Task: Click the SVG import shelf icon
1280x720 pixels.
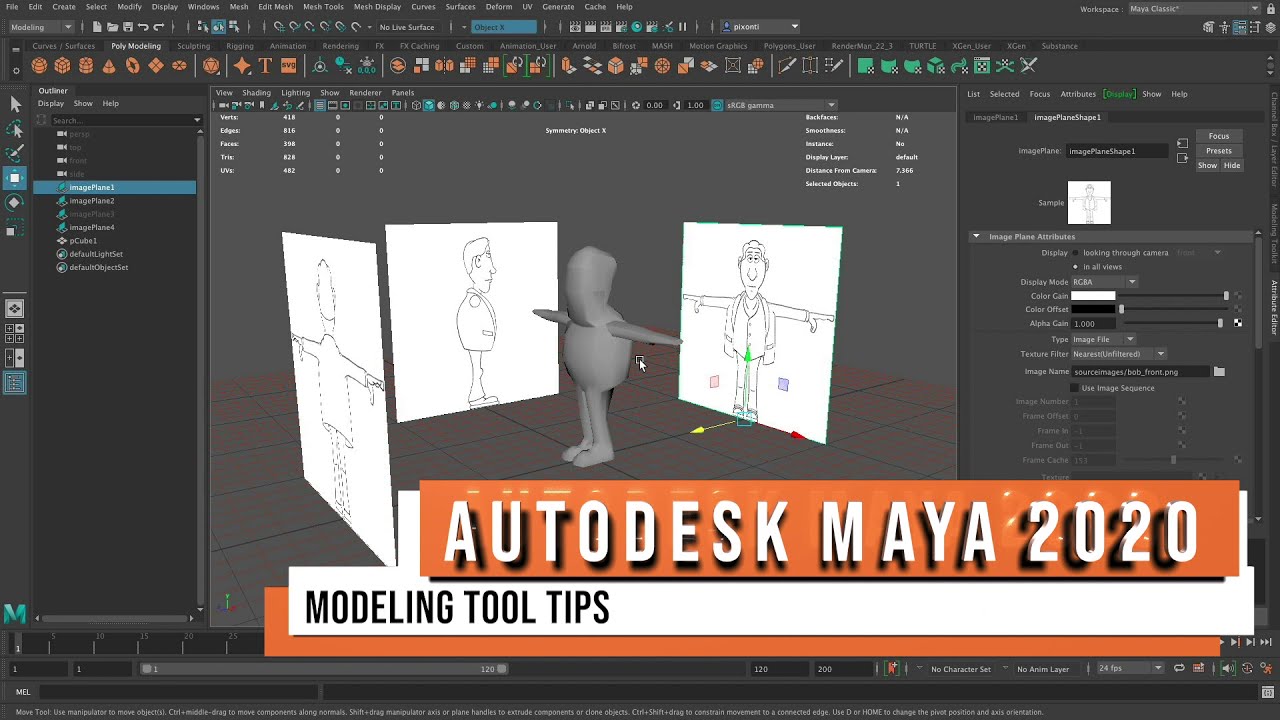Action: [288, 66]
